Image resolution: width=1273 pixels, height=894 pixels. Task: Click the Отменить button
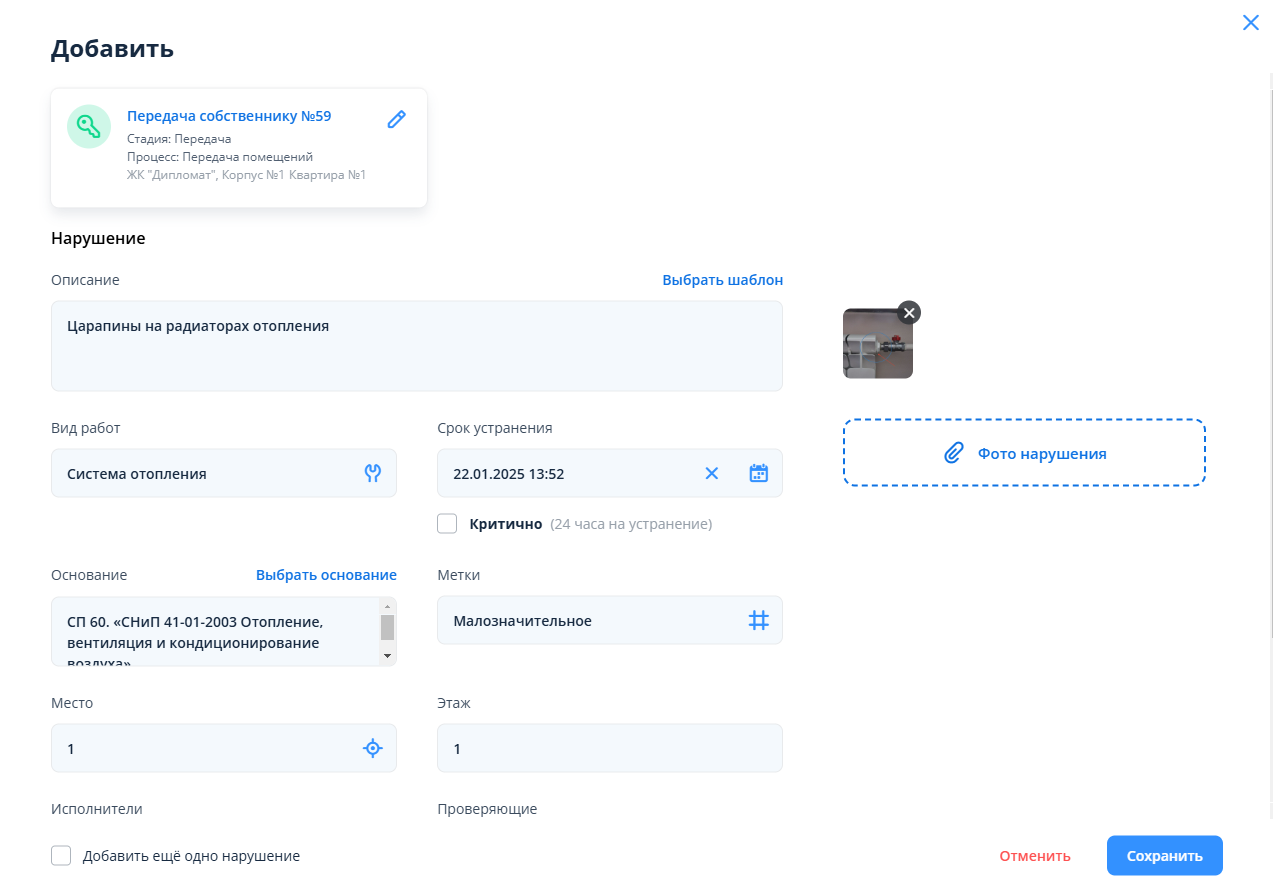[1034, 856]
